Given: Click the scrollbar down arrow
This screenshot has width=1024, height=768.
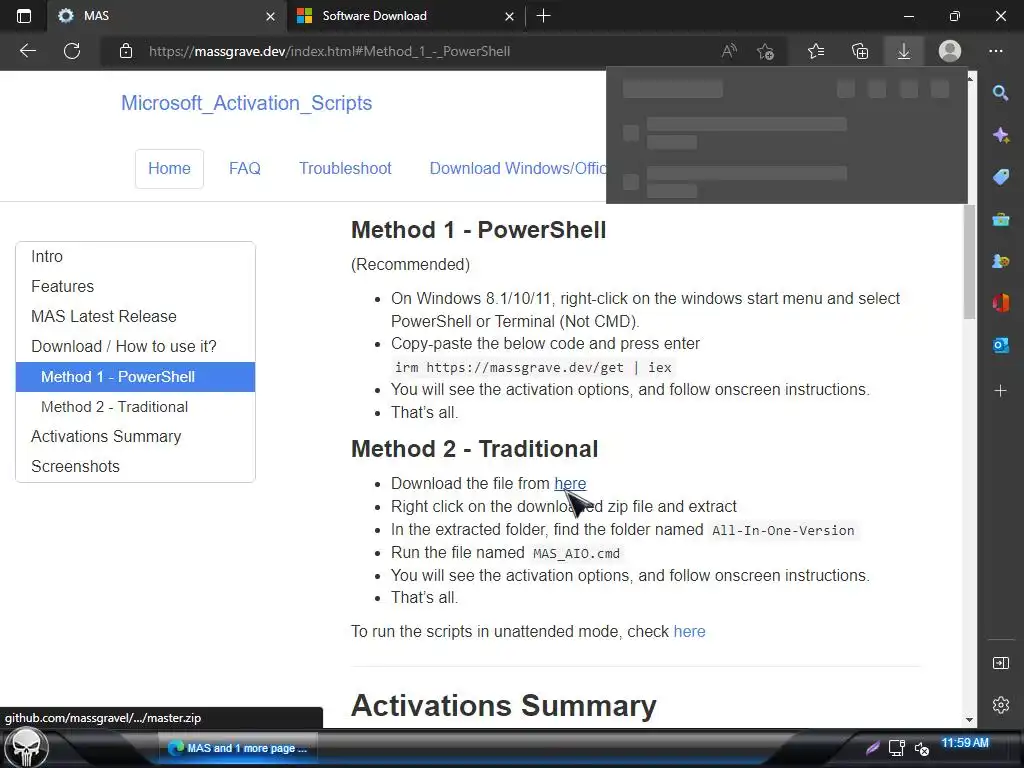Looking at the screenshot, I should (969, 720).
